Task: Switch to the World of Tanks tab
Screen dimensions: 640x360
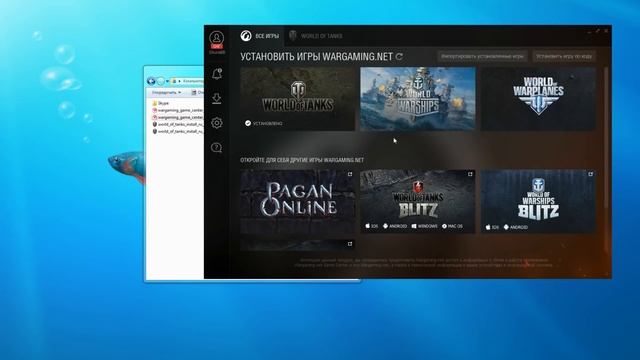Action: pos(316,36)
